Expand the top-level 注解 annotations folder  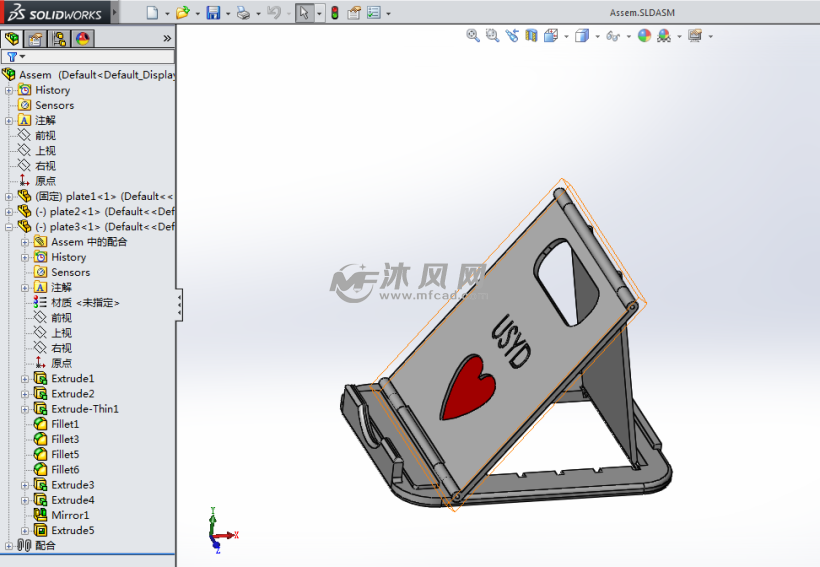click(8, 121)
